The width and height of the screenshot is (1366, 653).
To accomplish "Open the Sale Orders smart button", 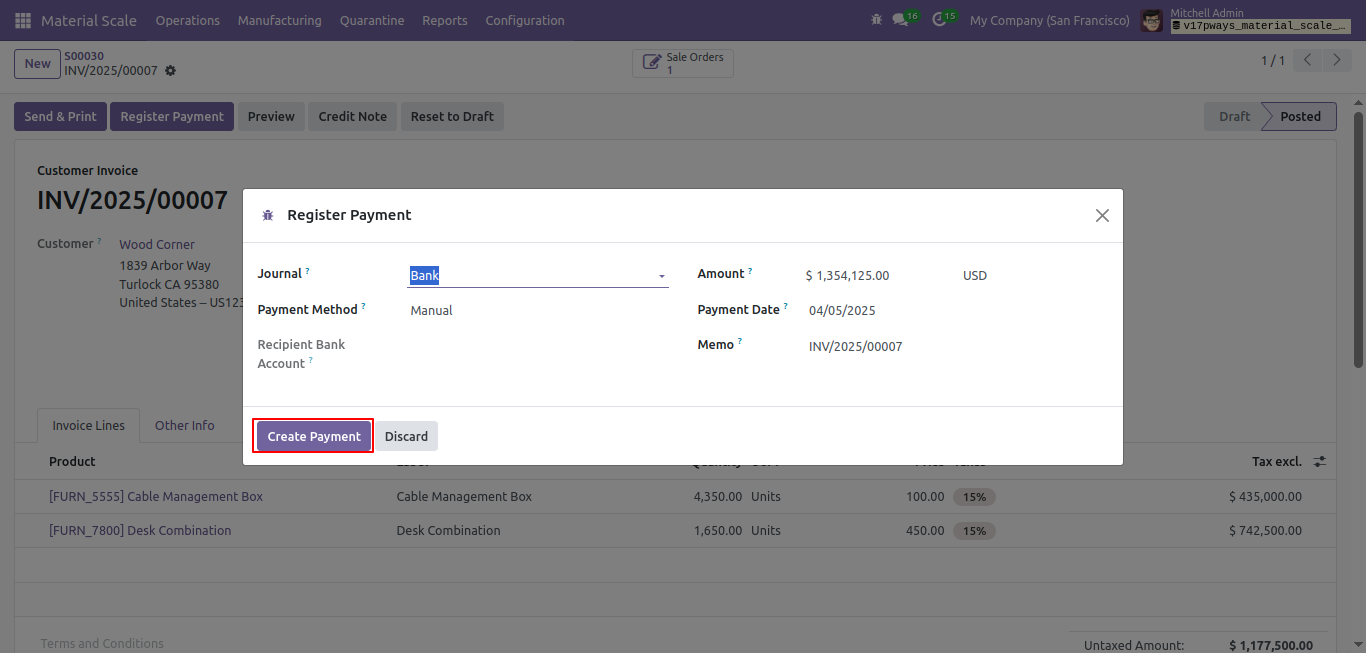I will point(683,63).
